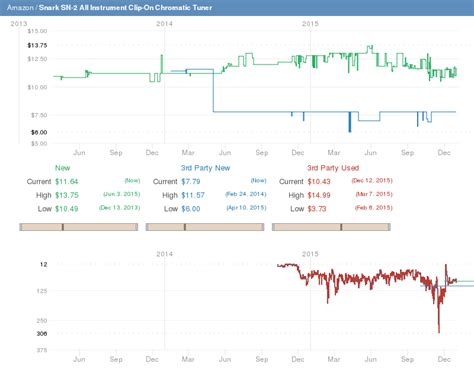Select the 3rd Party New legend label
The width and height of the screenshot is (474, 373).
coord(205,168)
